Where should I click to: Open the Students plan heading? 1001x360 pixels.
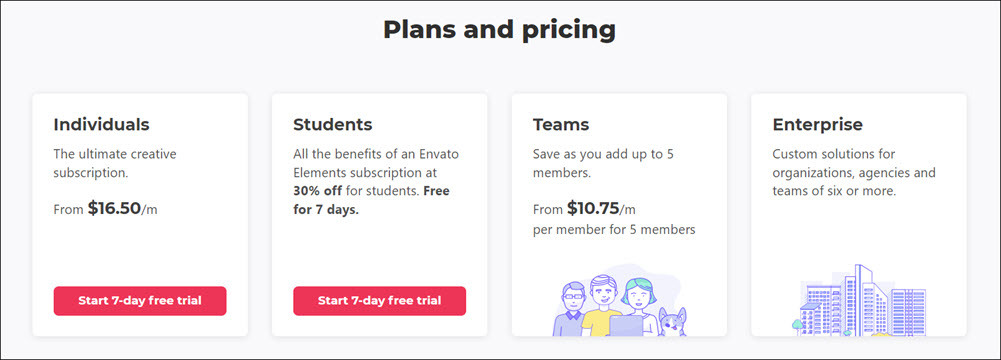point(333,124)
